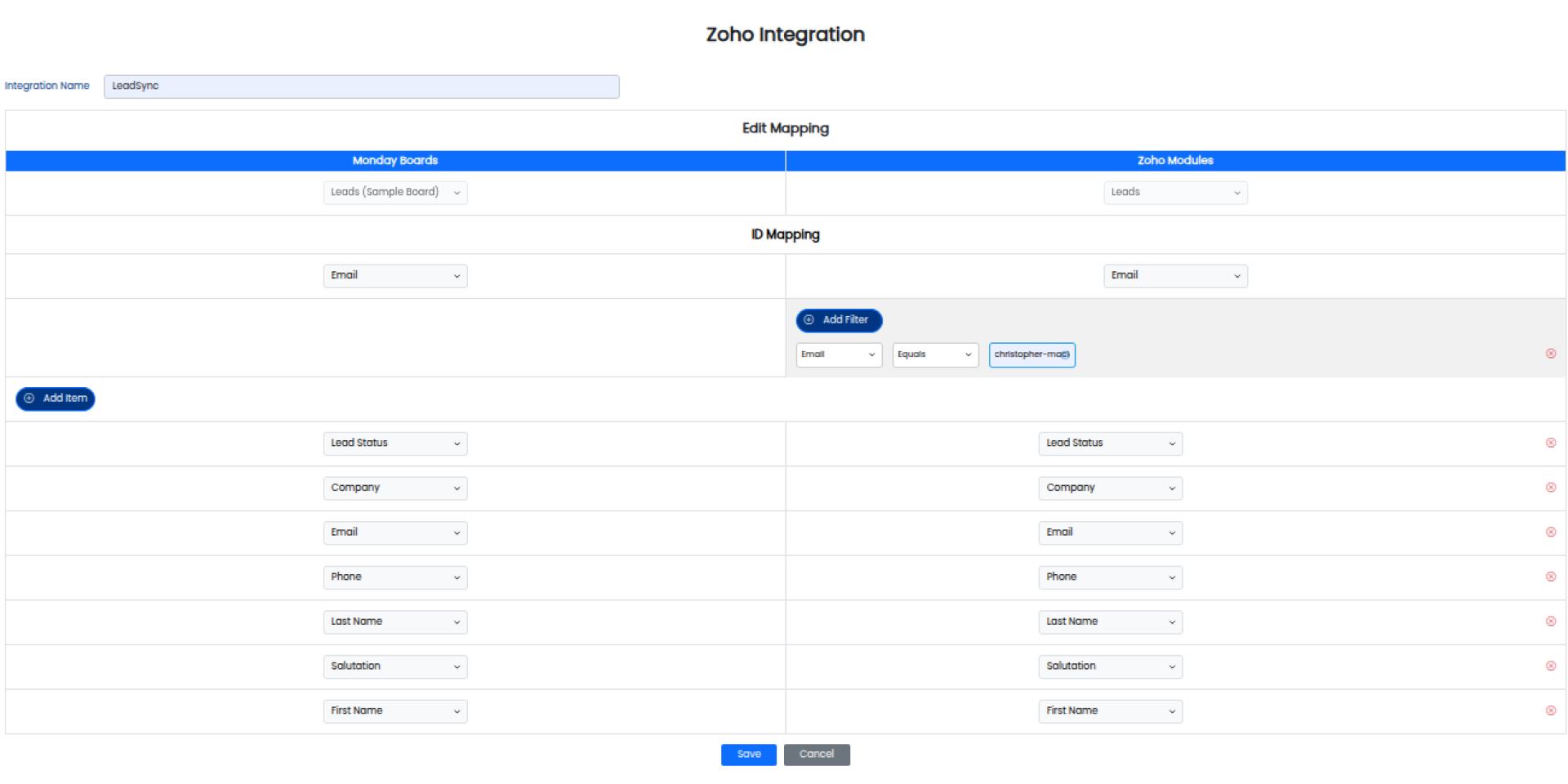Click the Monday Boards column header
The width and height of the screenshot is (1568, 784).
point(395,161)
